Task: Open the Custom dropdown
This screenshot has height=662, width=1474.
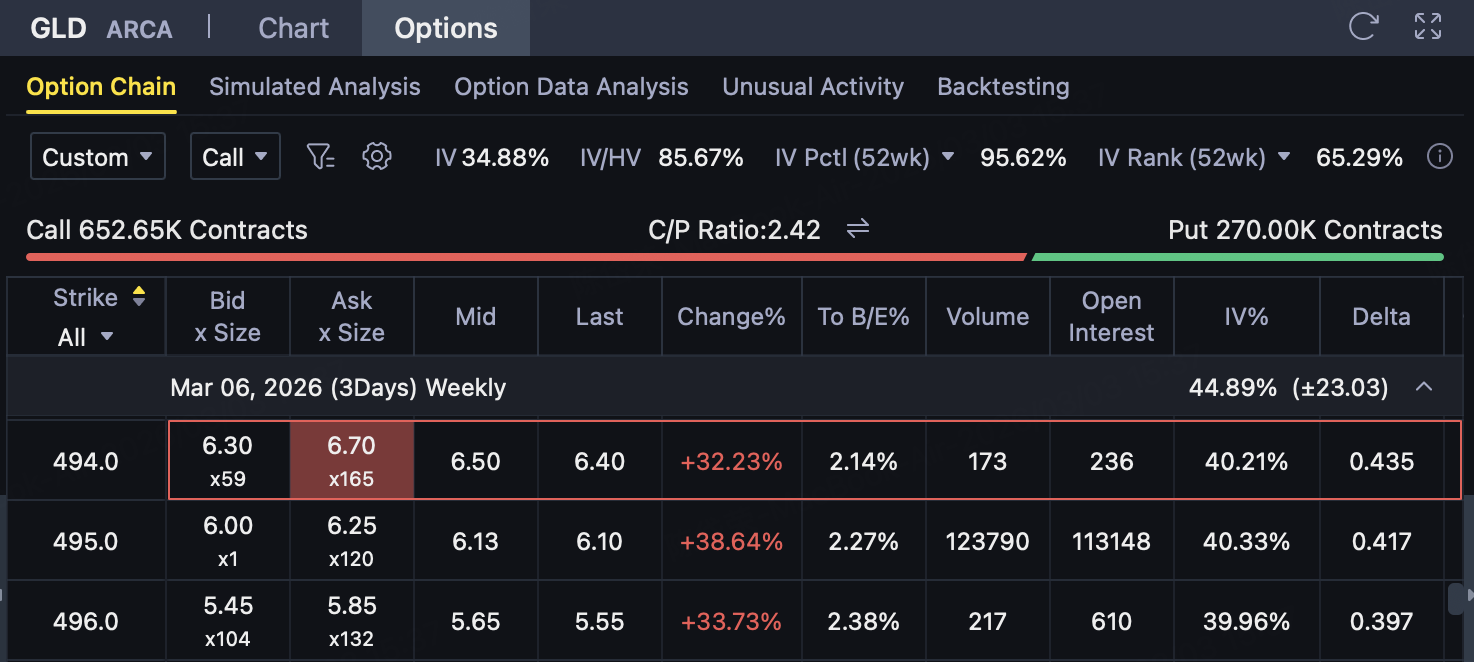Action: 97,157
